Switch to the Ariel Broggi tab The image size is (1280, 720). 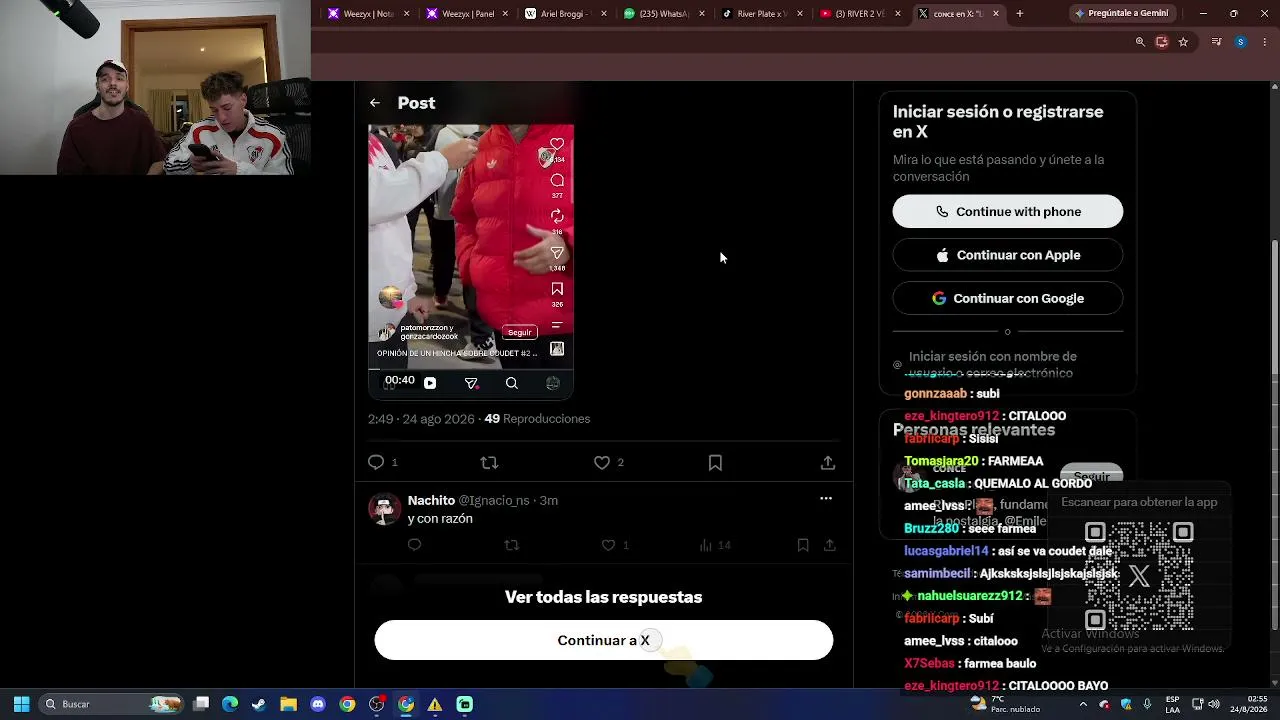[x=567, y=14]
